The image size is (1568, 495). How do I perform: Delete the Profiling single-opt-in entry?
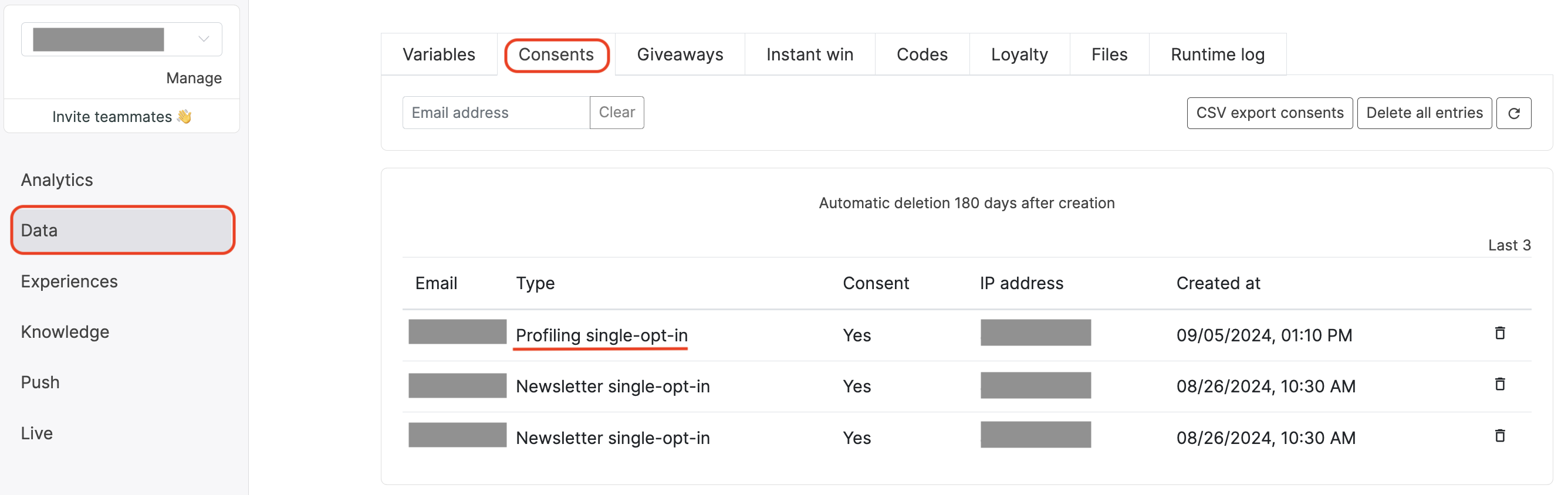coord(1500,333)
